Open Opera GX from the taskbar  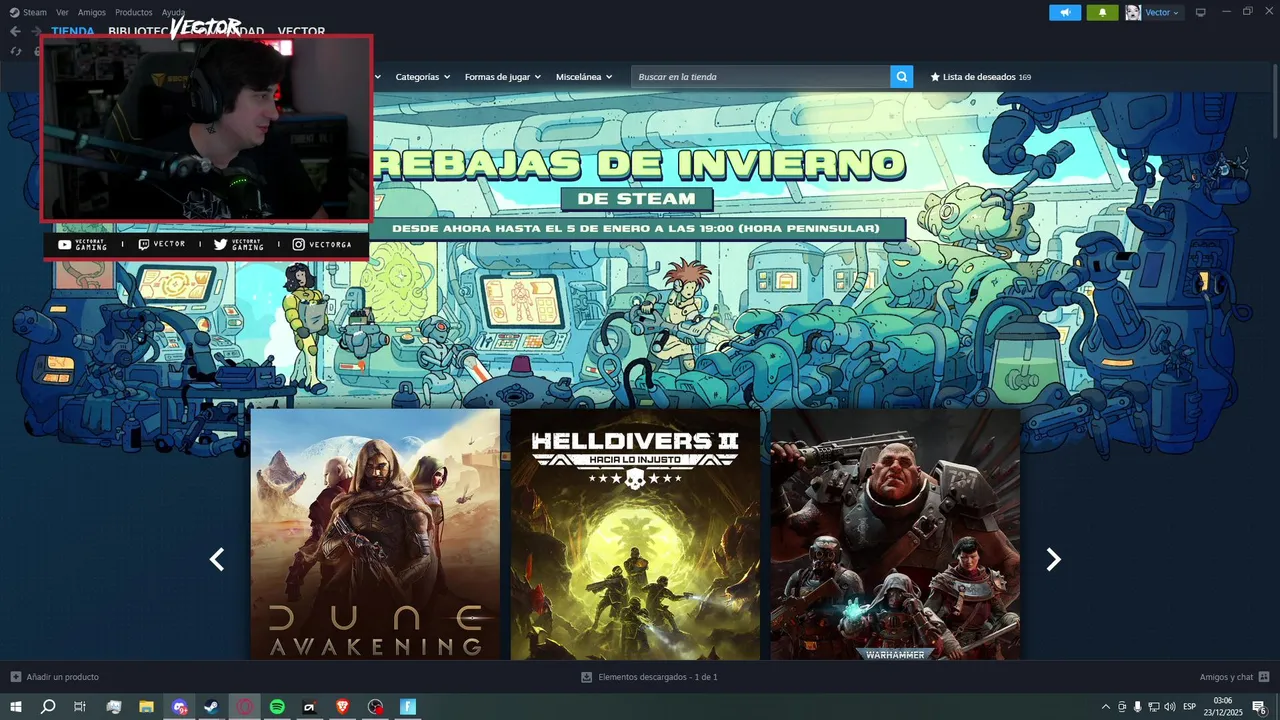(245, 707)
